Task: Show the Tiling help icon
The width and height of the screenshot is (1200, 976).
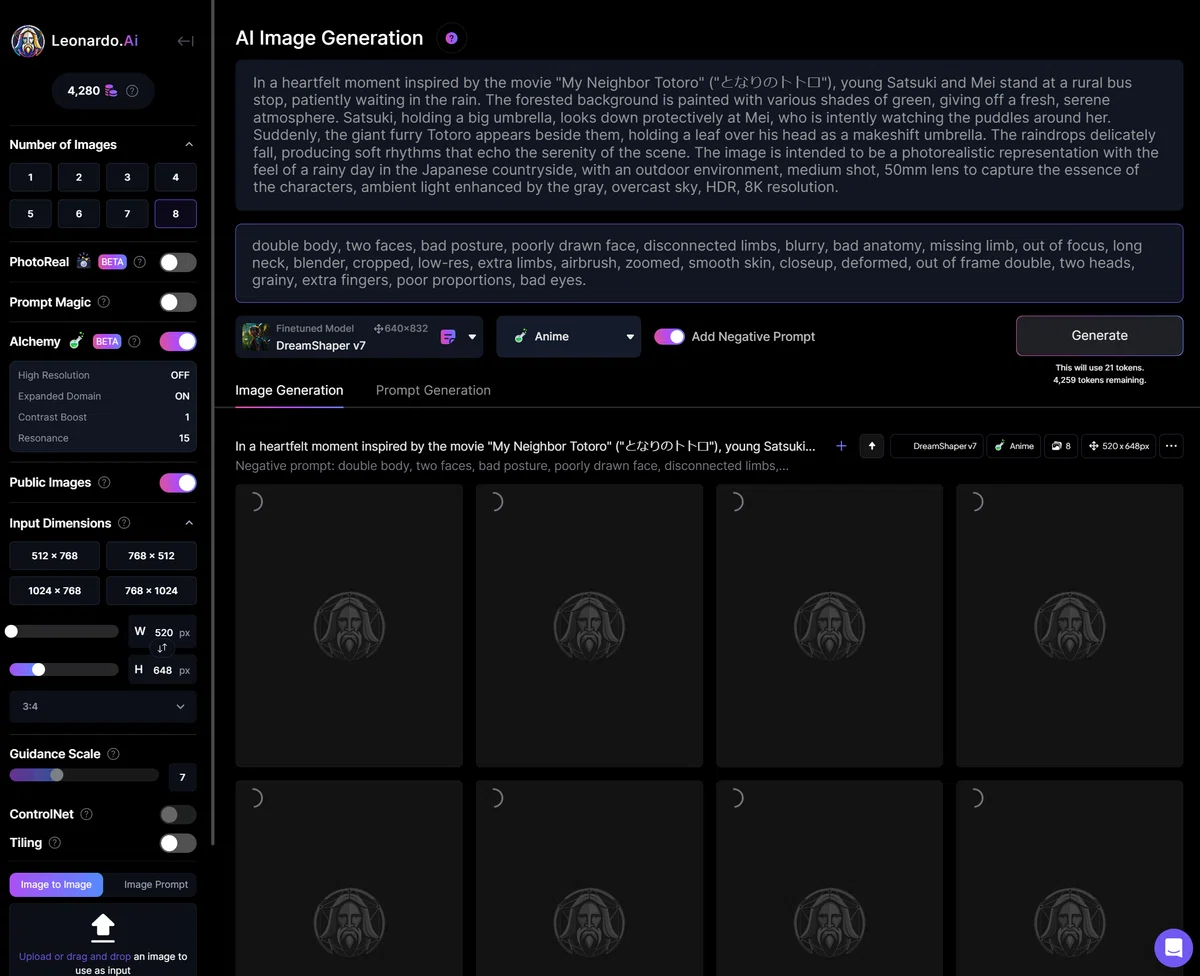Action: pyautogui.click(x=55, y=843)
